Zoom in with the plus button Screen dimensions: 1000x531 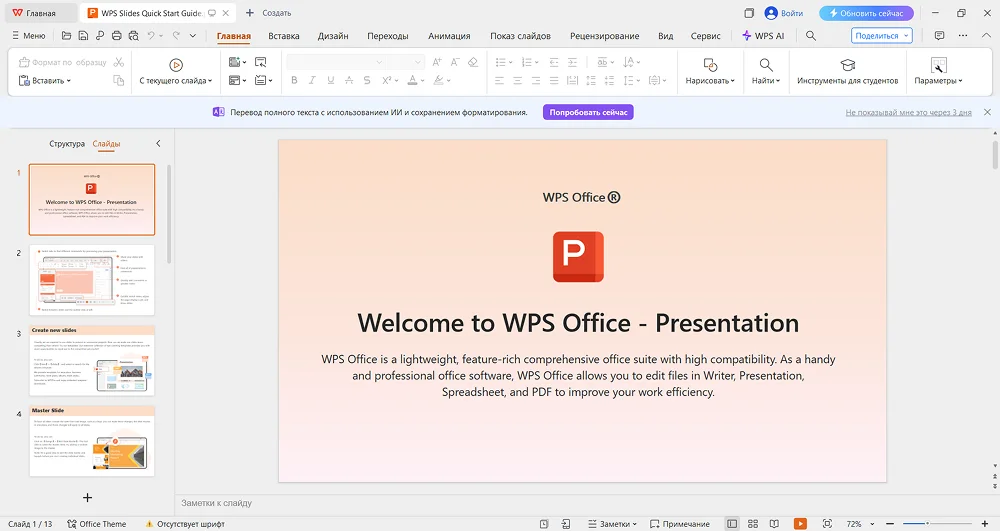coord(985,523)
